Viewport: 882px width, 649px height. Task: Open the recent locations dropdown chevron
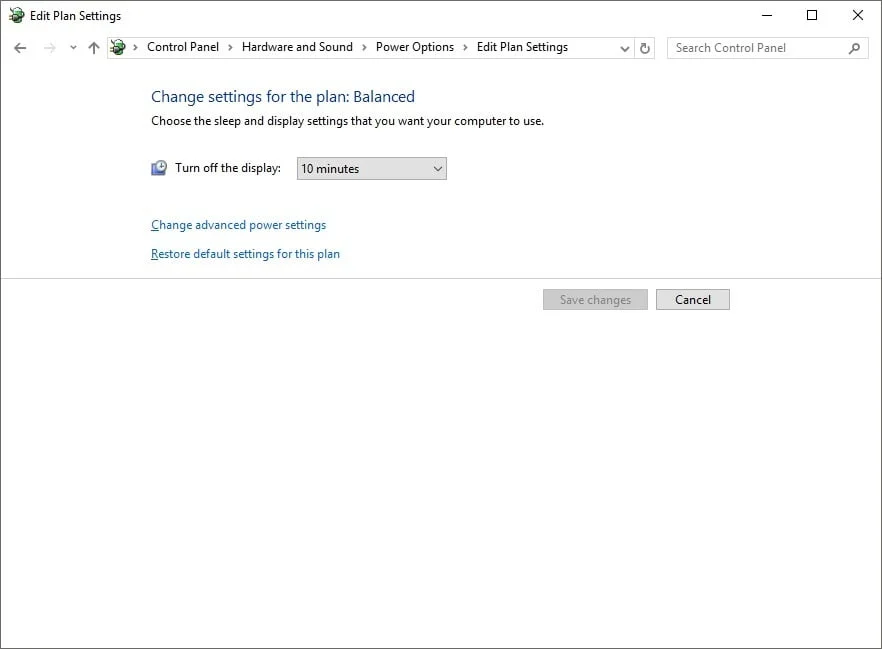click(73, 48)
